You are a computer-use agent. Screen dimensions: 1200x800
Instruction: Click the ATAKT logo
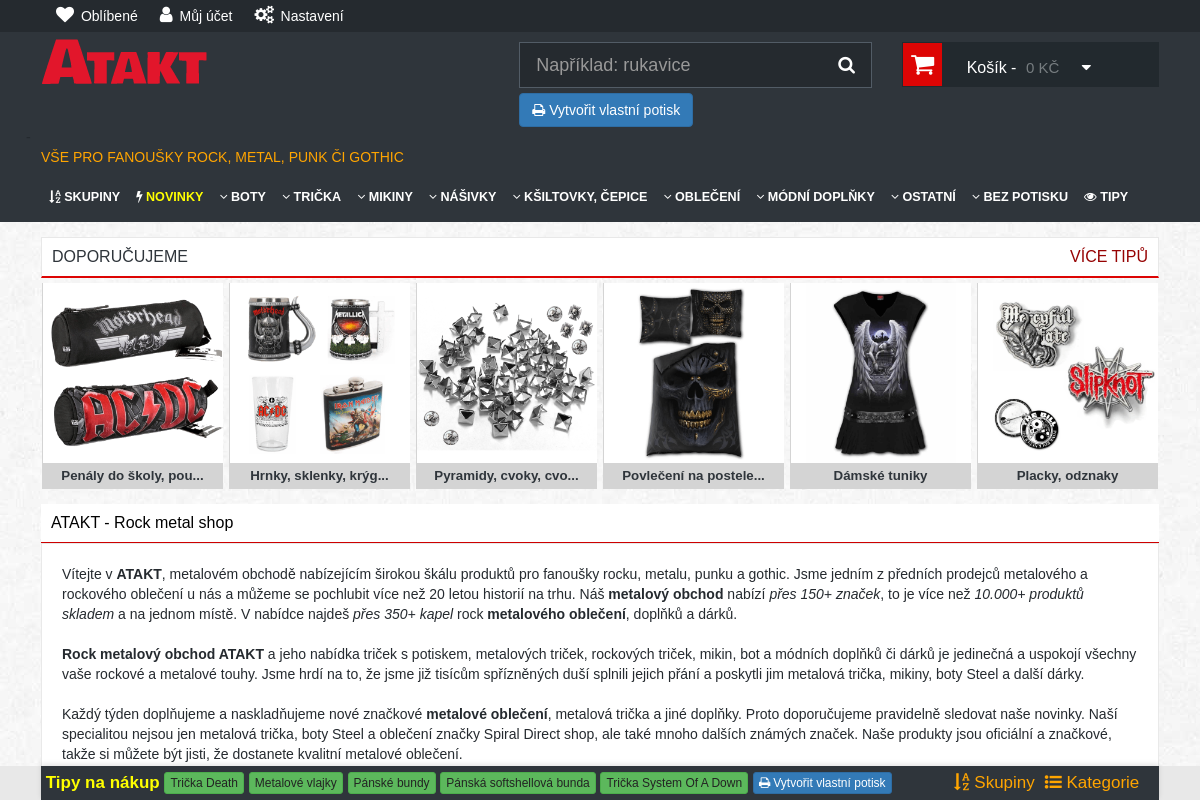tap(125, 62)
